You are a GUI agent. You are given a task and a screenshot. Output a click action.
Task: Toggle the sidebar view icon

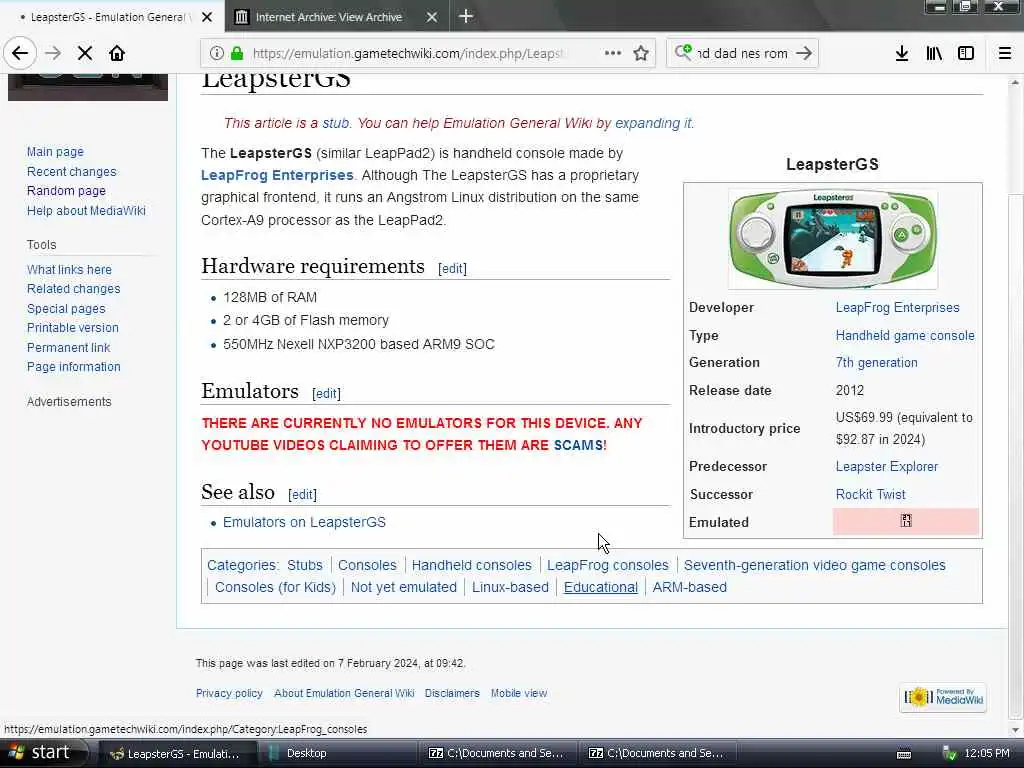coord(966,53)
